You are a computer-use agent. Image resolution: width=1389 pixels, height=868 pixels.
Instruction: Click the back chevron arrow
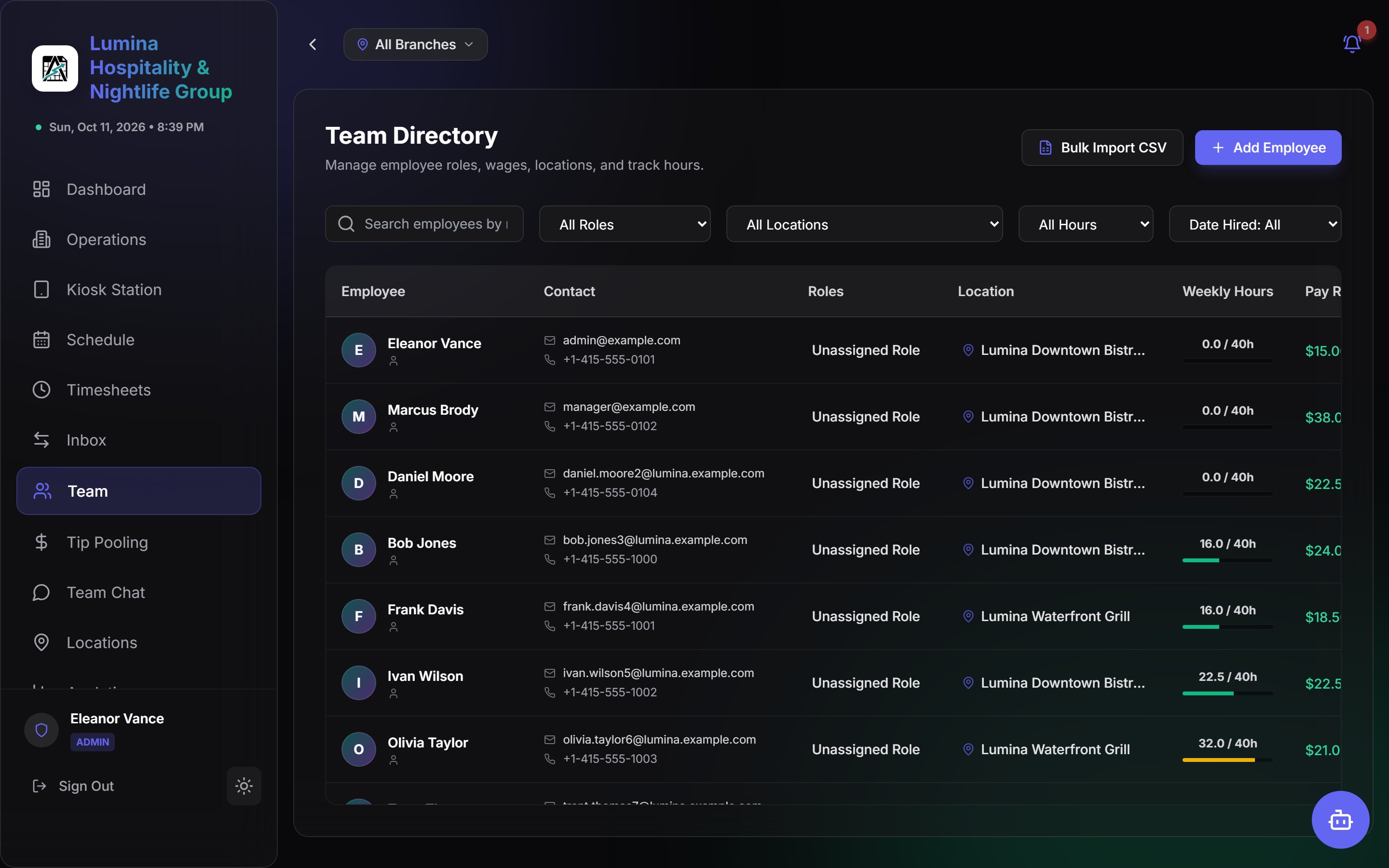(313, 44)
